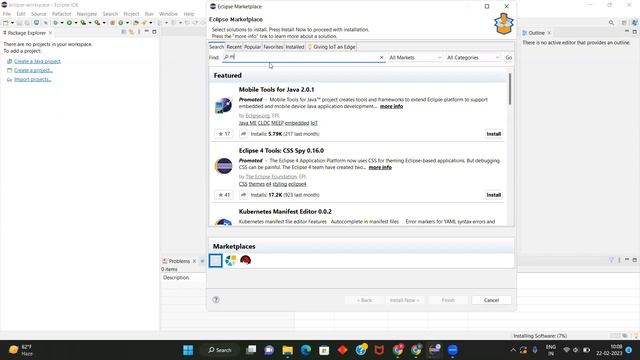Screen dimensions: 640x360
Task: Click Kubernetes Manifest Editor 0.0.2 title
Action: pos(285,211)
